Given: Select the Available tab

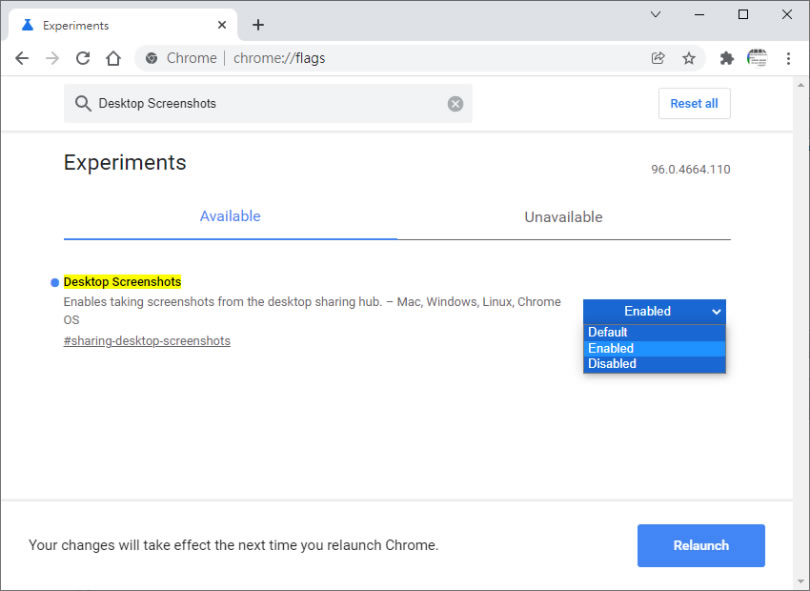Looking at the screenshot, I should click(x=230, y=217).
